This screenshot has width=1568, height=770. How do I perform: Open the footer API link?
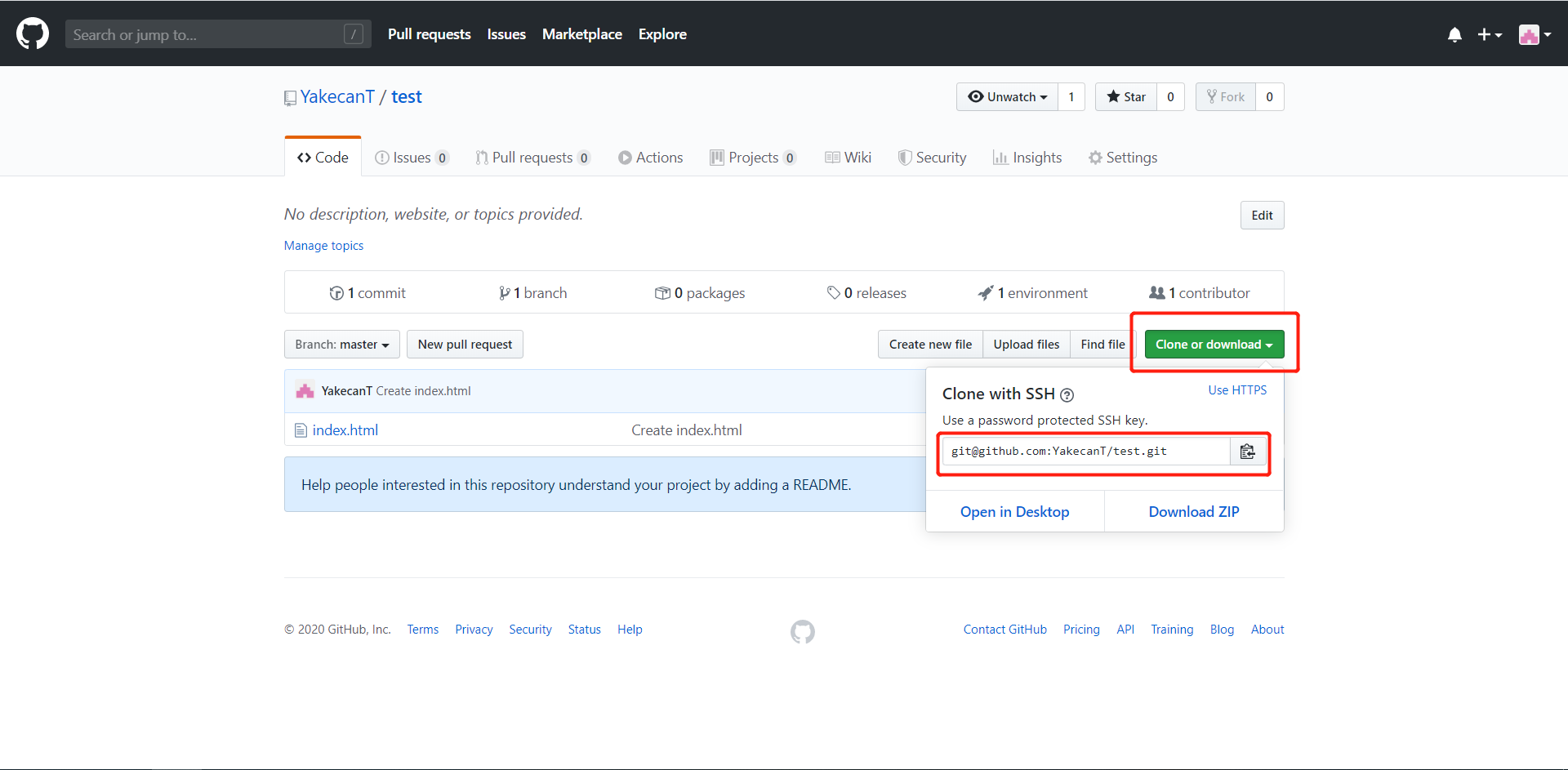pos(1125,630)
